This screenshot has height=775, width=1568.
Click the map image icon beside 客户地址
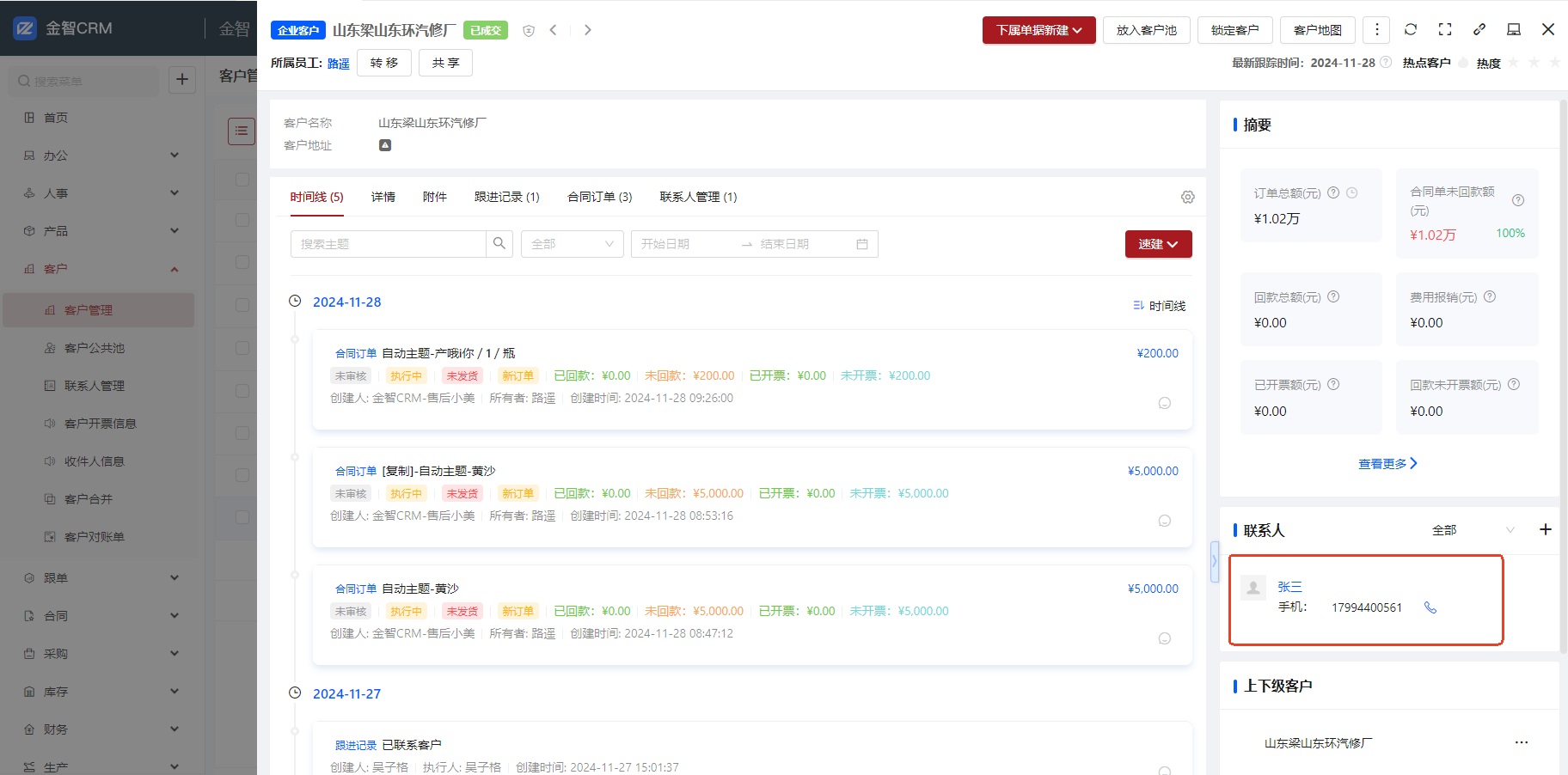coord(385,145)
